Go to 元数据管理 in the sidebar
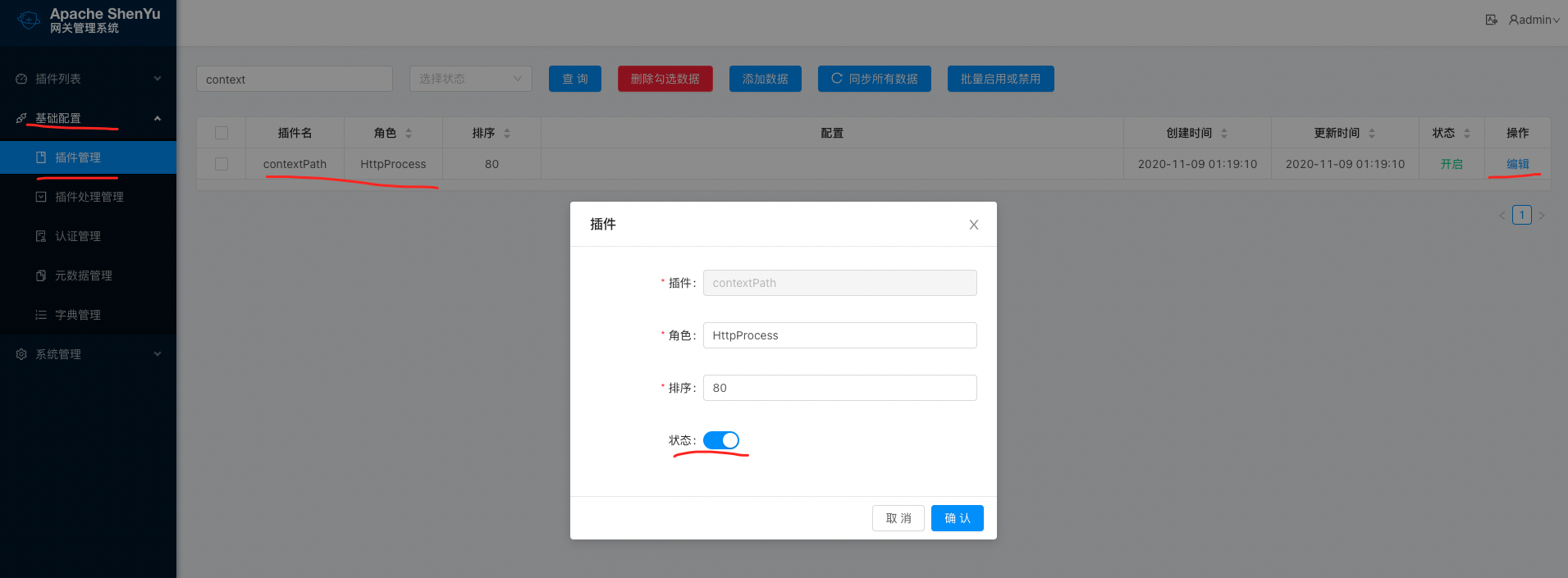Image resolution: width=1568 pixels, height=578 pixels. tap(83, 275)
